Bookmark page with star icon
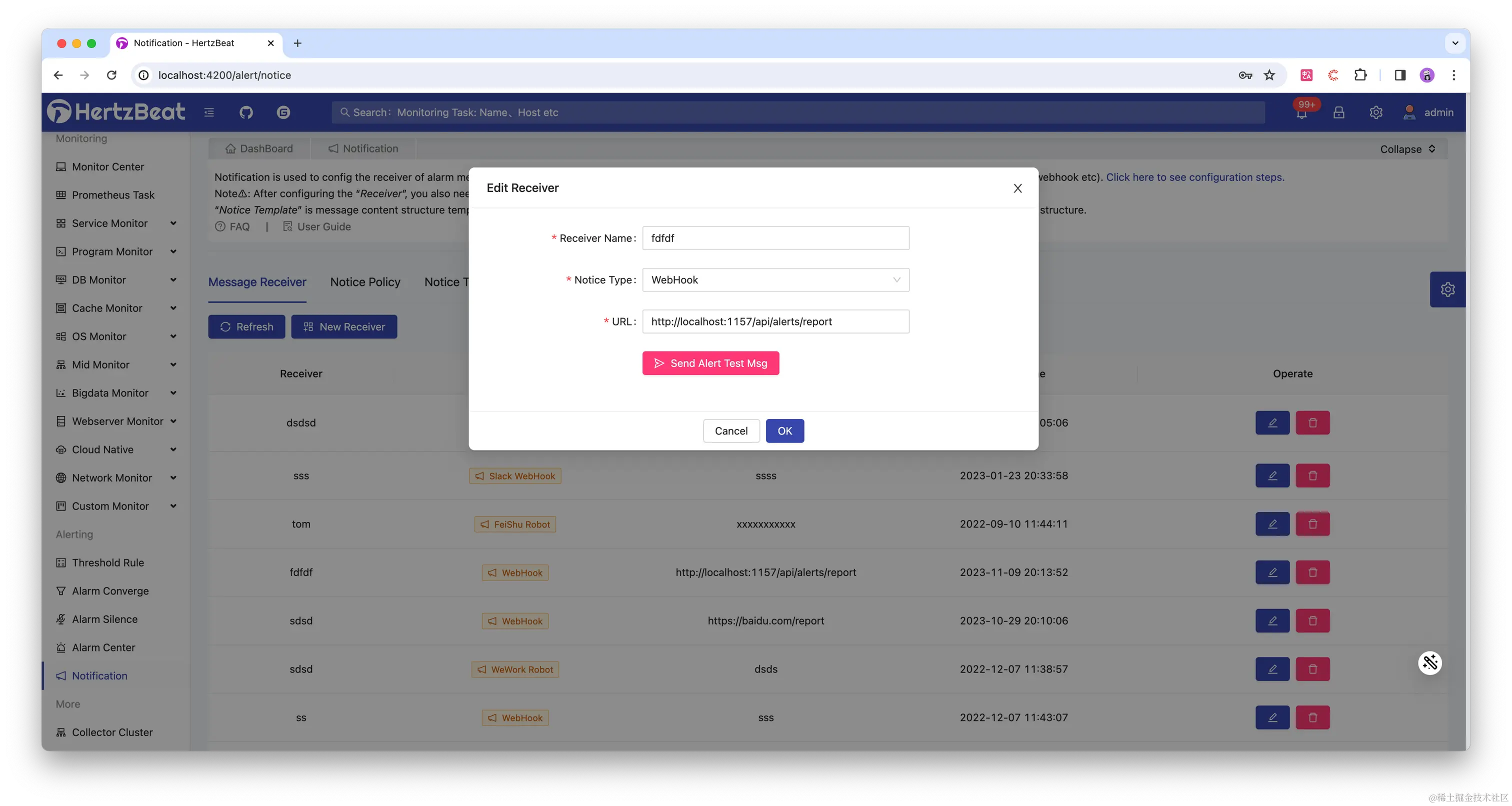 [1269, 75]
